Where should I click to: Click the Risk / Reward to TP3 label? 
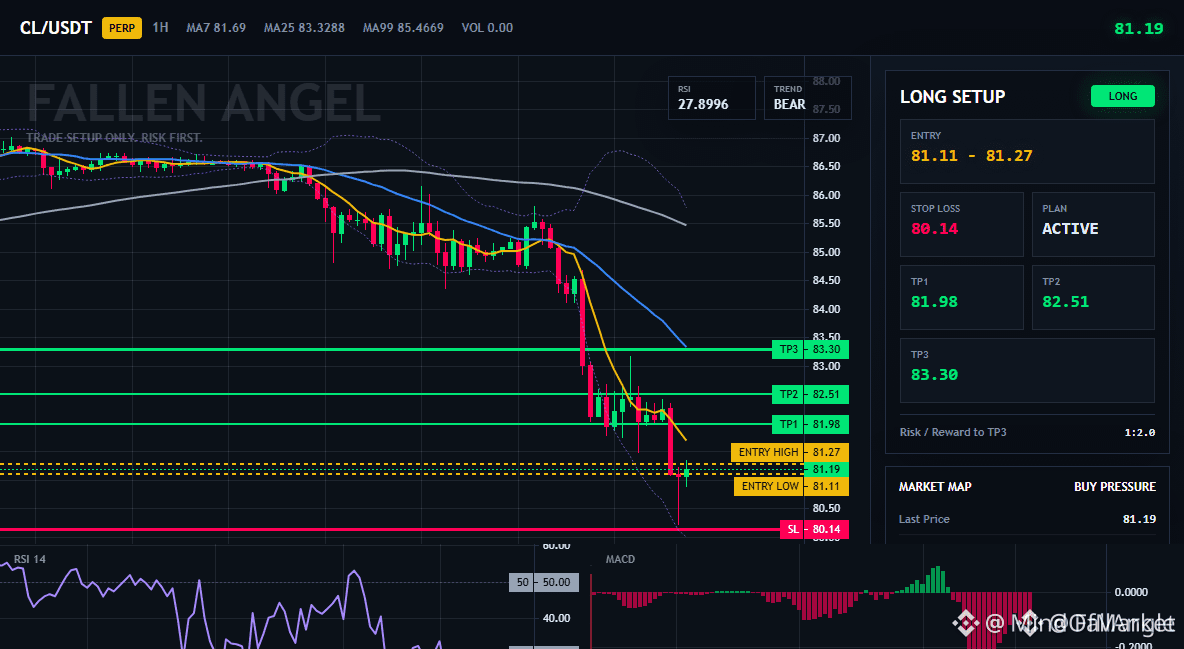coord(952,432)
